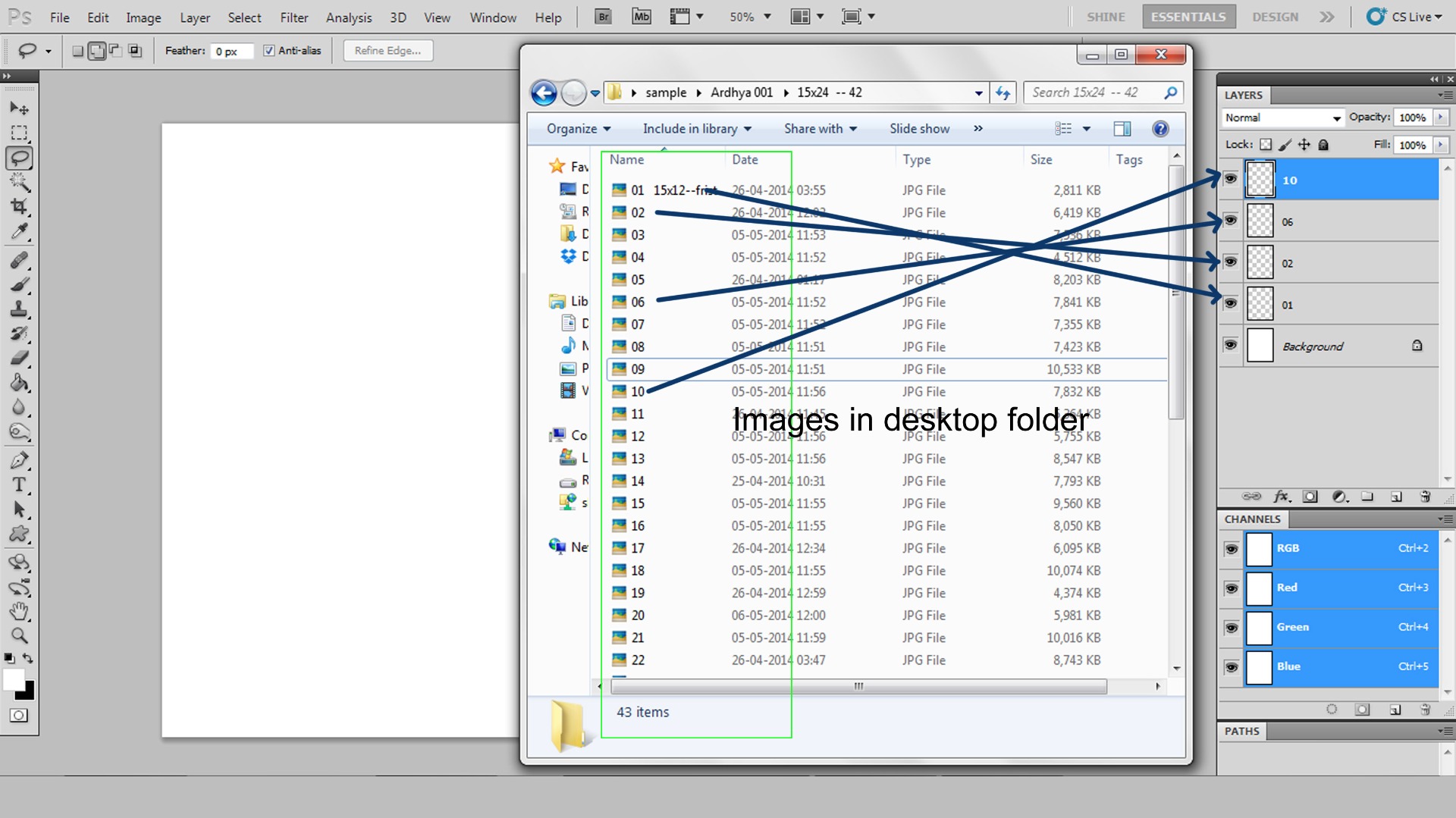The width and height of the screenshot is (1456, 818).
Task: Select the Path Selection tool
Action: pyautogui.click(x=19, y=509)
